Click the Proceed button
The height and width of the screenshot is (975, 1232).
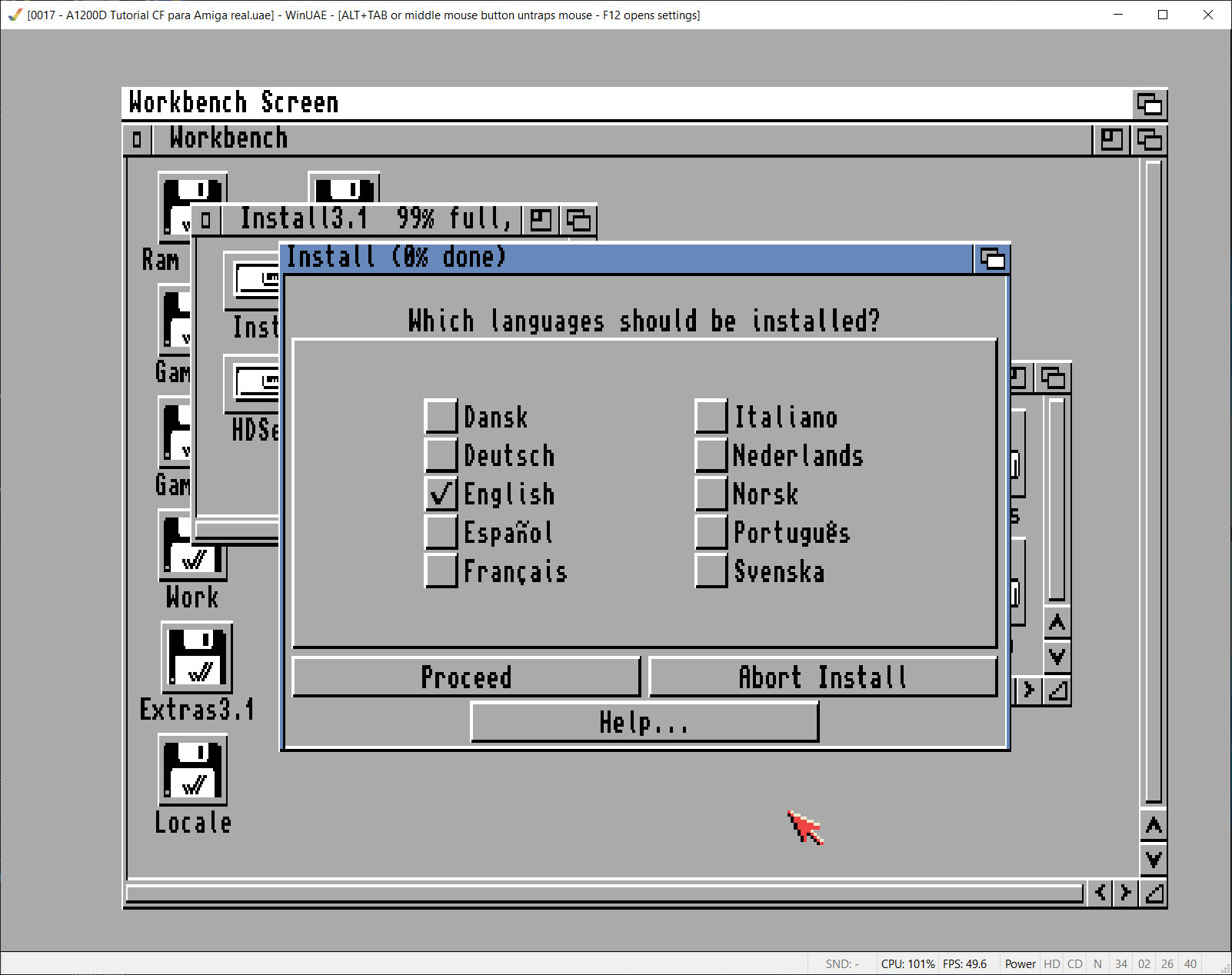click(466, 677)
